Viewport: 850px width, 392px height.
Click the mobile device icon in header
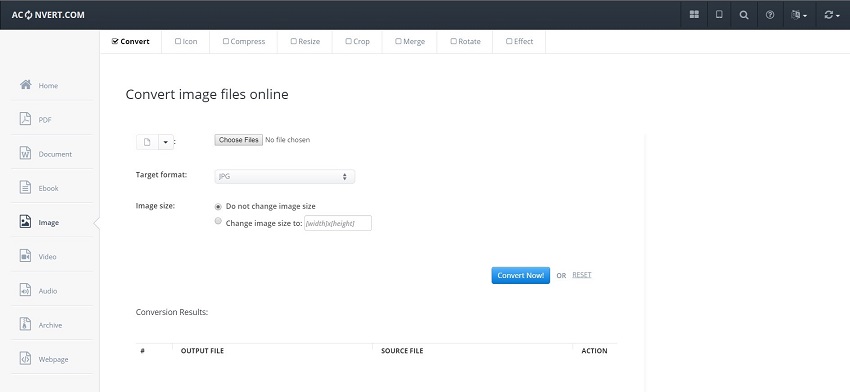pyautogui.click(x=719, y=15)
